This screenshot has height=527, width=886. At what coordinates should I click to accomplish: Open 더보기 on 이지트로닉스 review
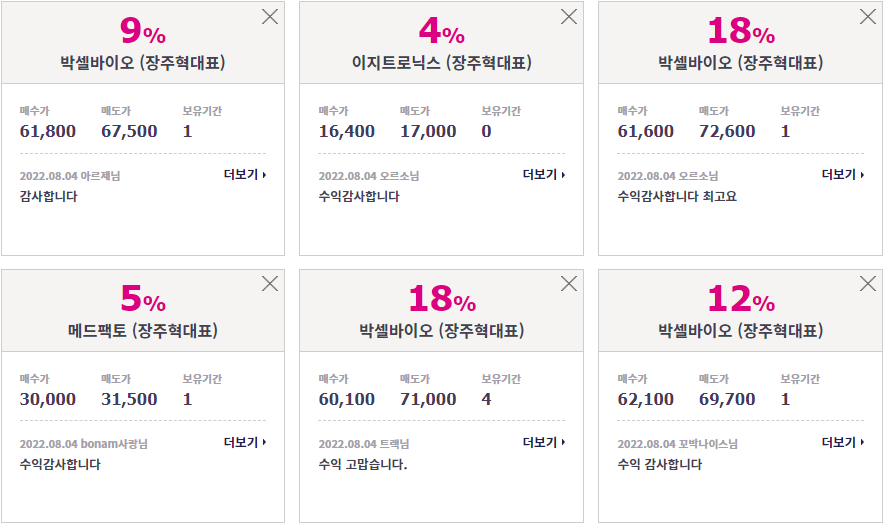click(544, 175)
